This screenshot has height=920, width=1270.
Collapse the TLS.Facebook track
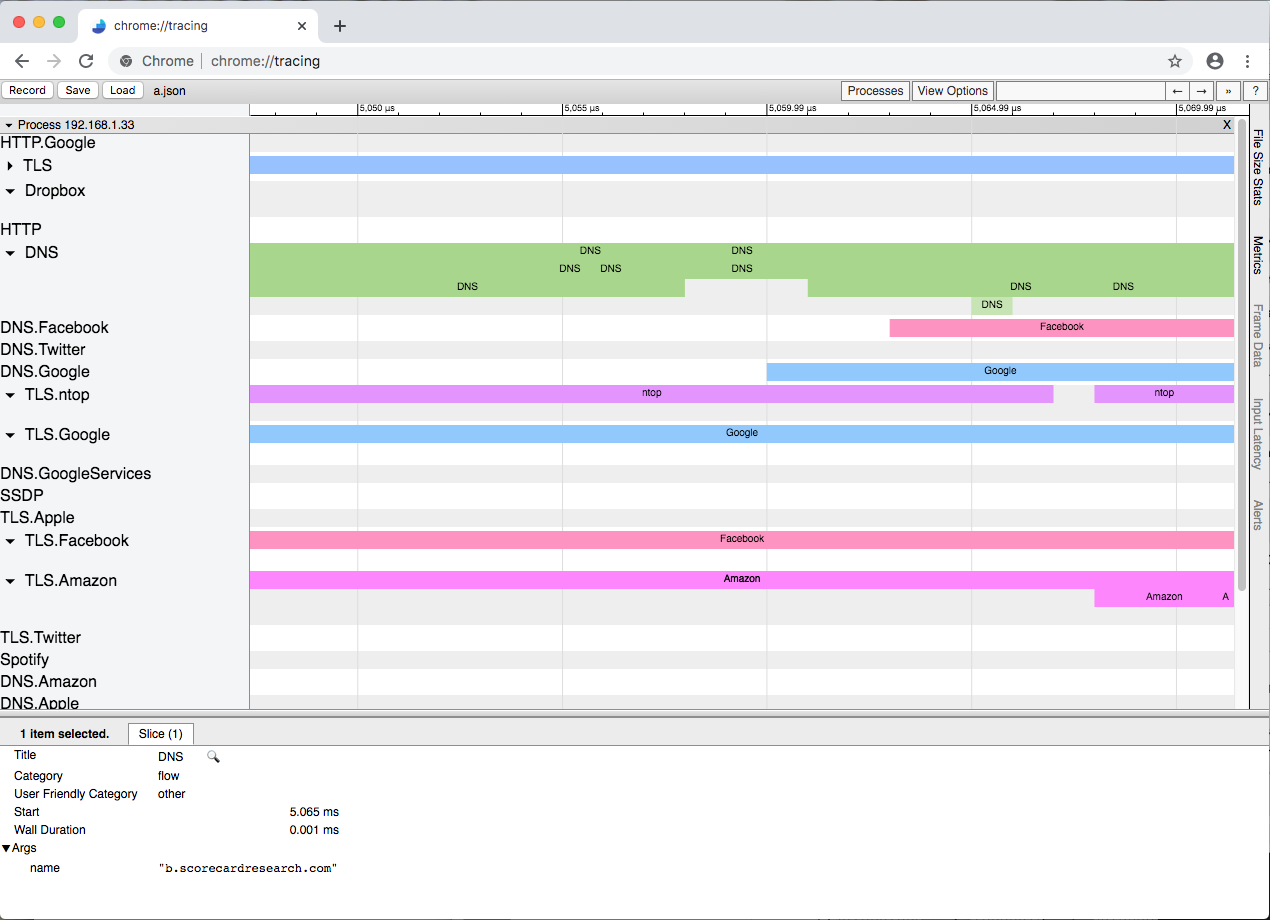tap(11, 541)
